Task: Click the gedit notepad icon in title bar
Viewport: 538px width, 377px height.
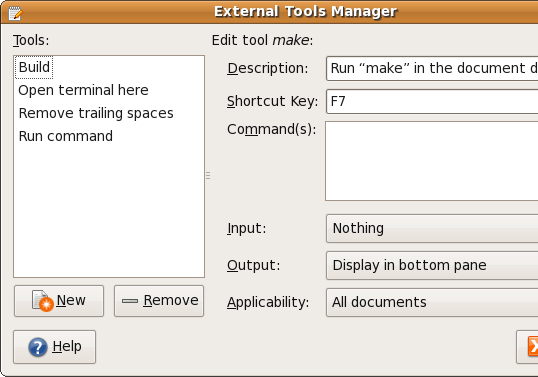Action: pyautogui.click(x=15, y=13)
